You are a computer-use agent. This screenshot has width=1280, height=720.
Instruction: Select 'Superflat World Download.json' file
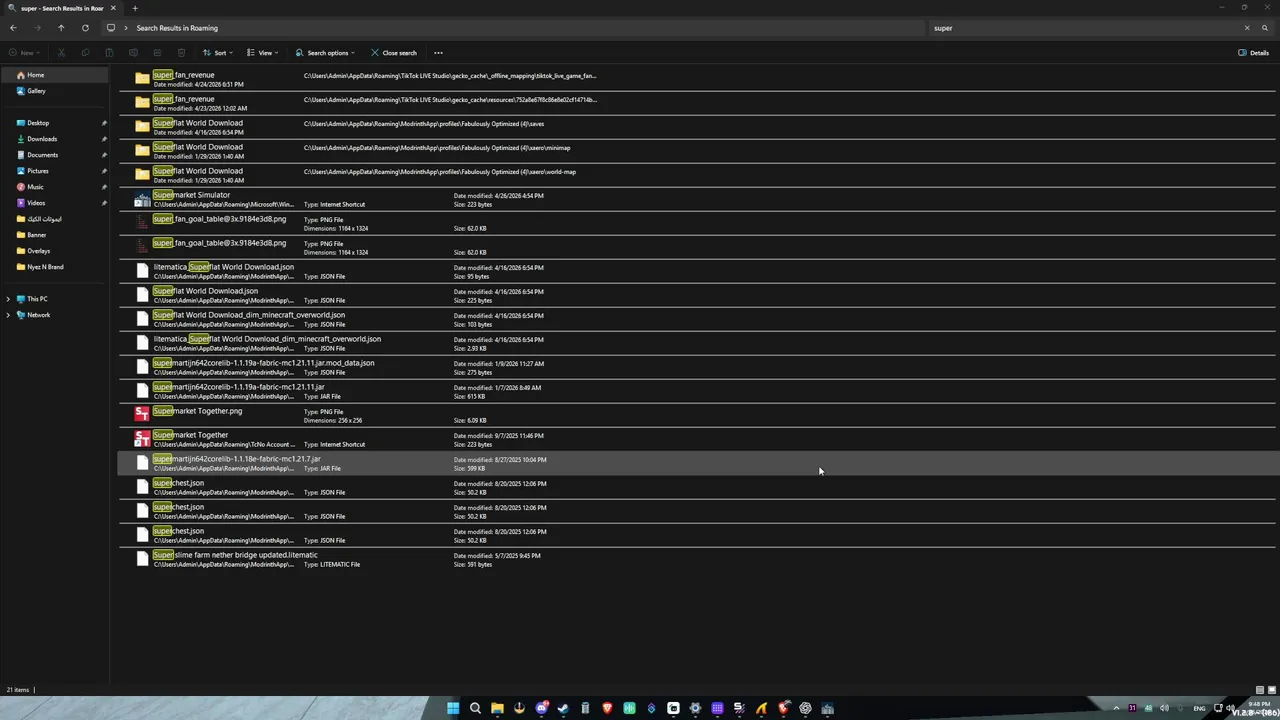pos(698,295)
